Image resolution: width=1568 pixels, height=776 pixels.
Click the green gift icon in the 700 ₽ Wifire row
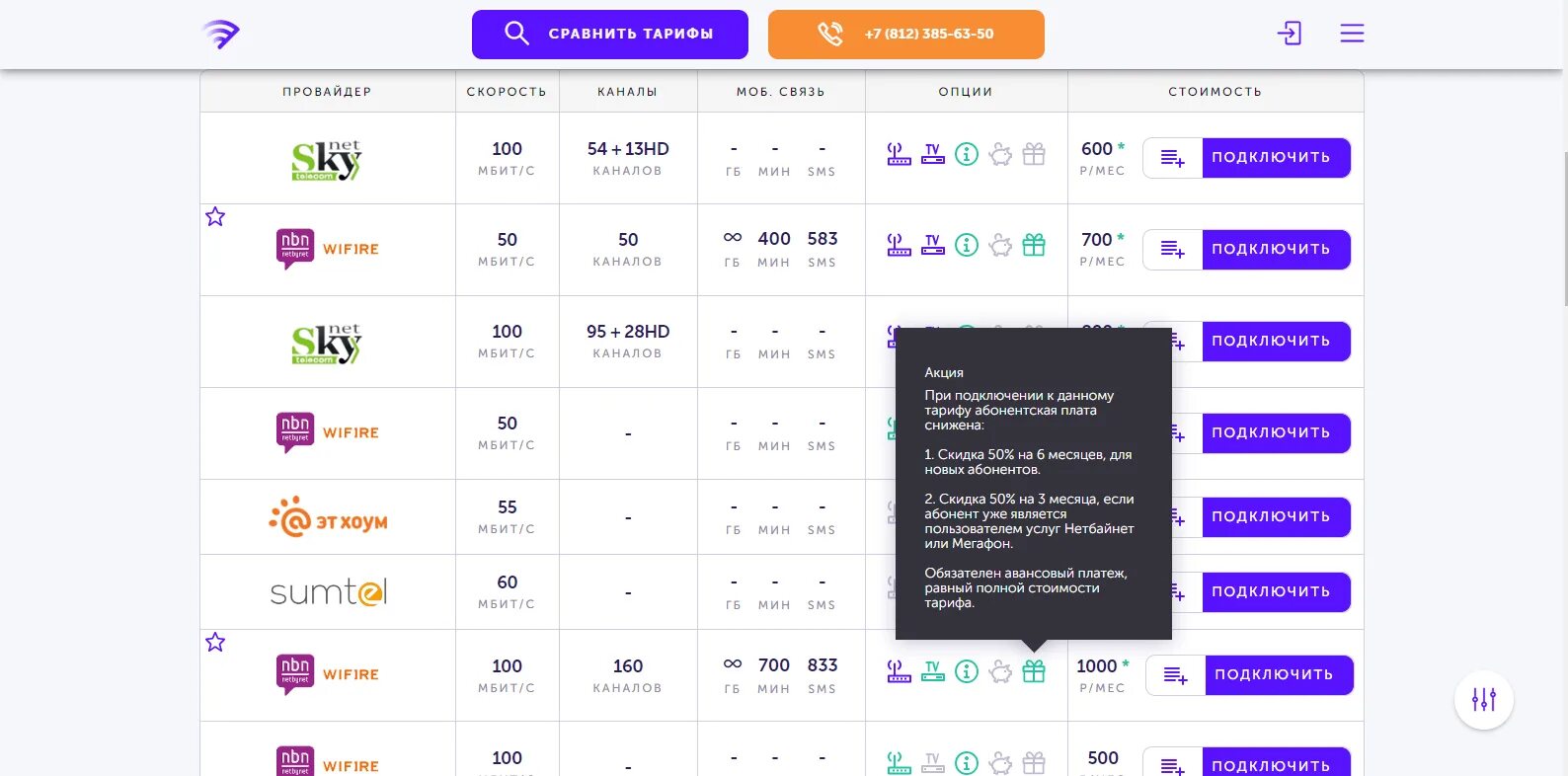pos(1034,245)
